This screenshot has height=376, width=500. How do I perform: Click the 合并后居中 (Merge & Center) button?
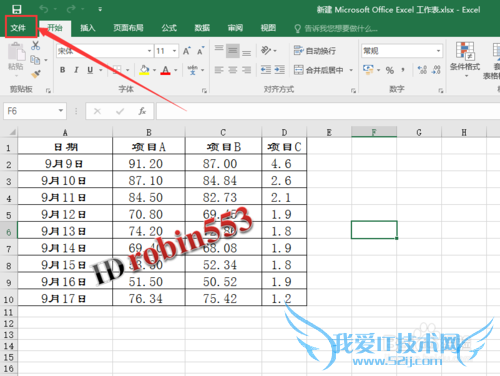319,70
